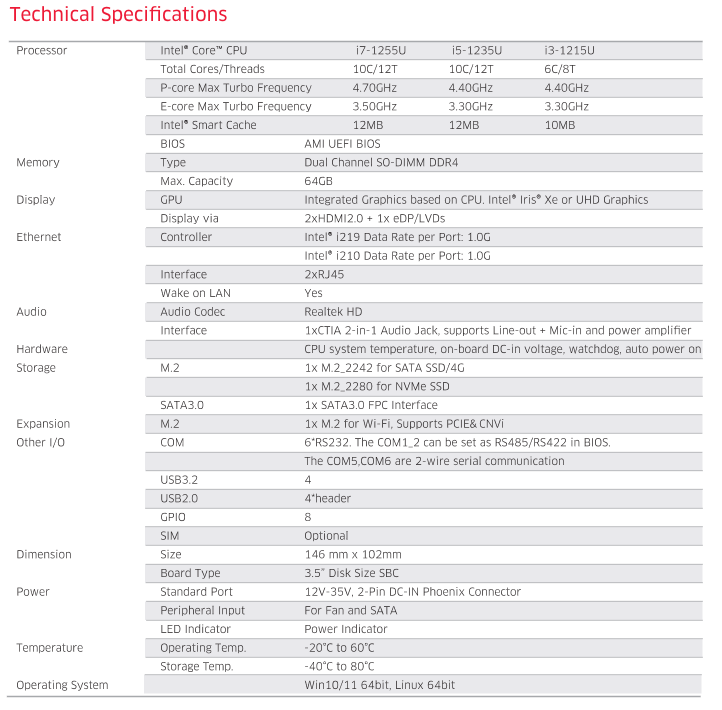Screen dimensions: 722x710
Task: Select the i3-1215U column header
Action: [x=569, y=50]
